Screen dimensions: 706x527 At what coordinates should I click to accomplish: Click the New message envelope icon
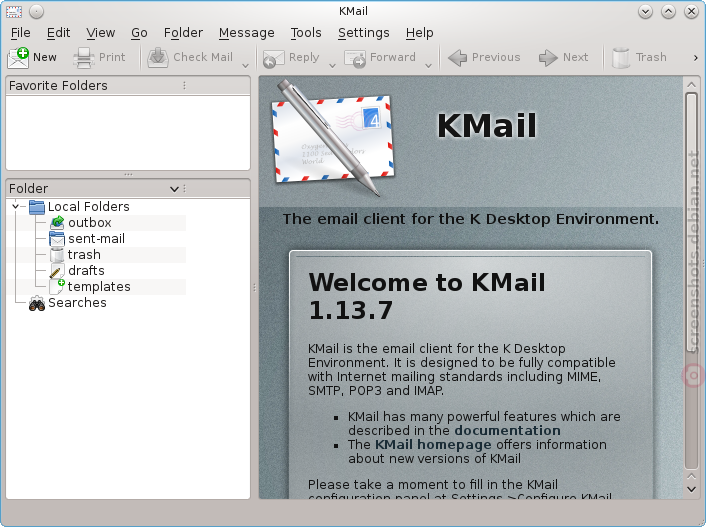(x=18, y=58)
